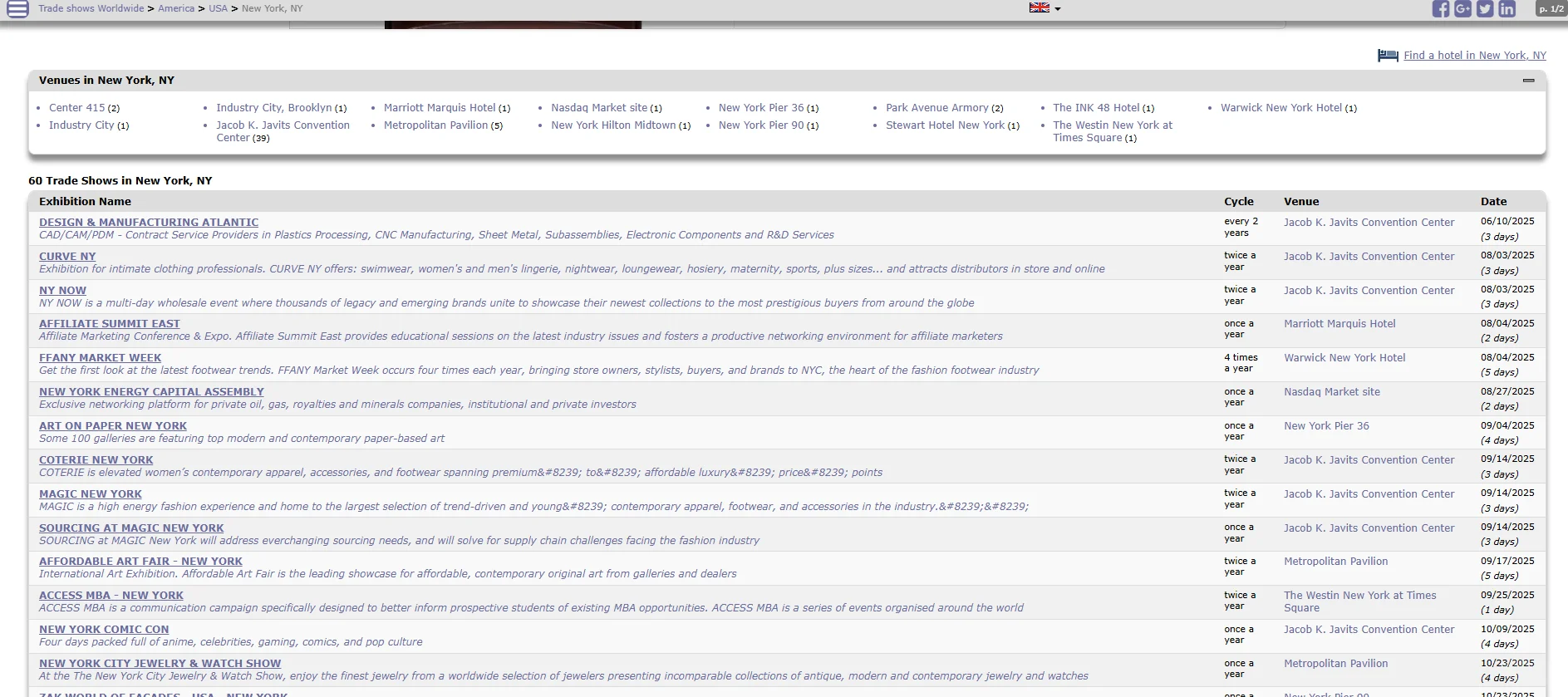Collapse the Venues in New York panel
Screen dimensions: 1568x697
(x=1528, y=81)
